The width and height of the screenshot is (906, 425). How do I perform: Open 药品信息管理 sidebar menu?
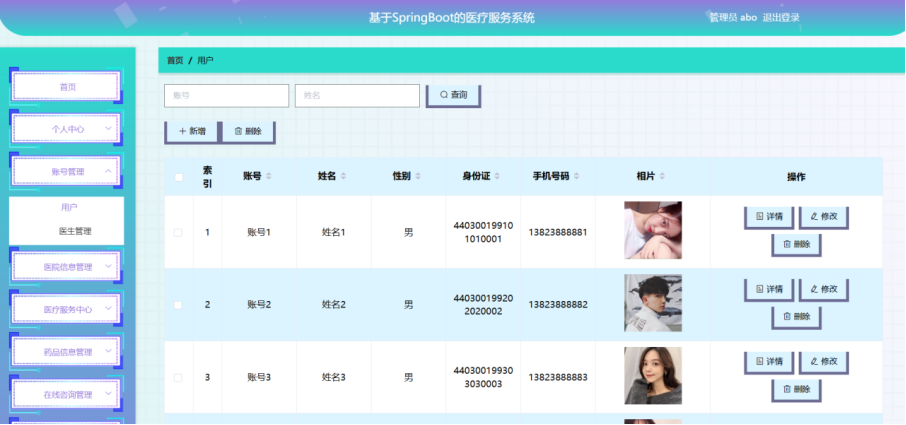66,352
